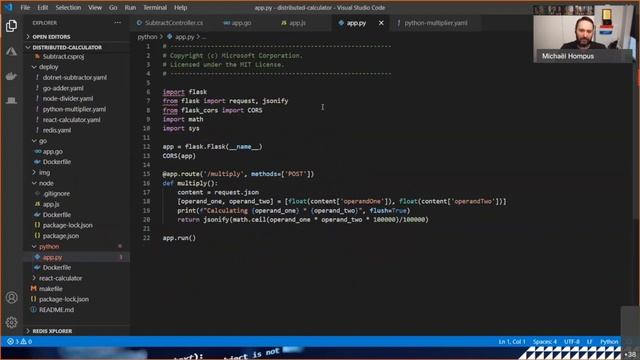Open the View menu

coord(95,7)
